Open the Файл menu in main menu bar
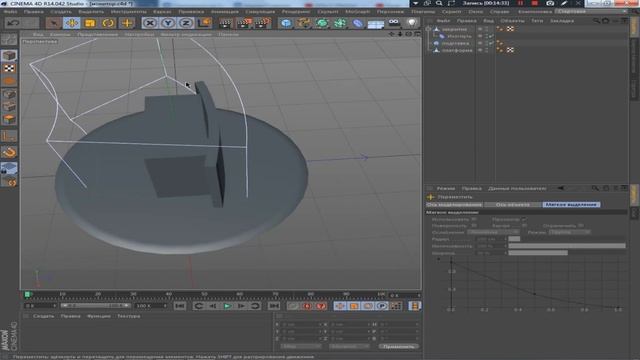Image resolution: width=640 pixels, height=360 pixels. pos(10,12)
